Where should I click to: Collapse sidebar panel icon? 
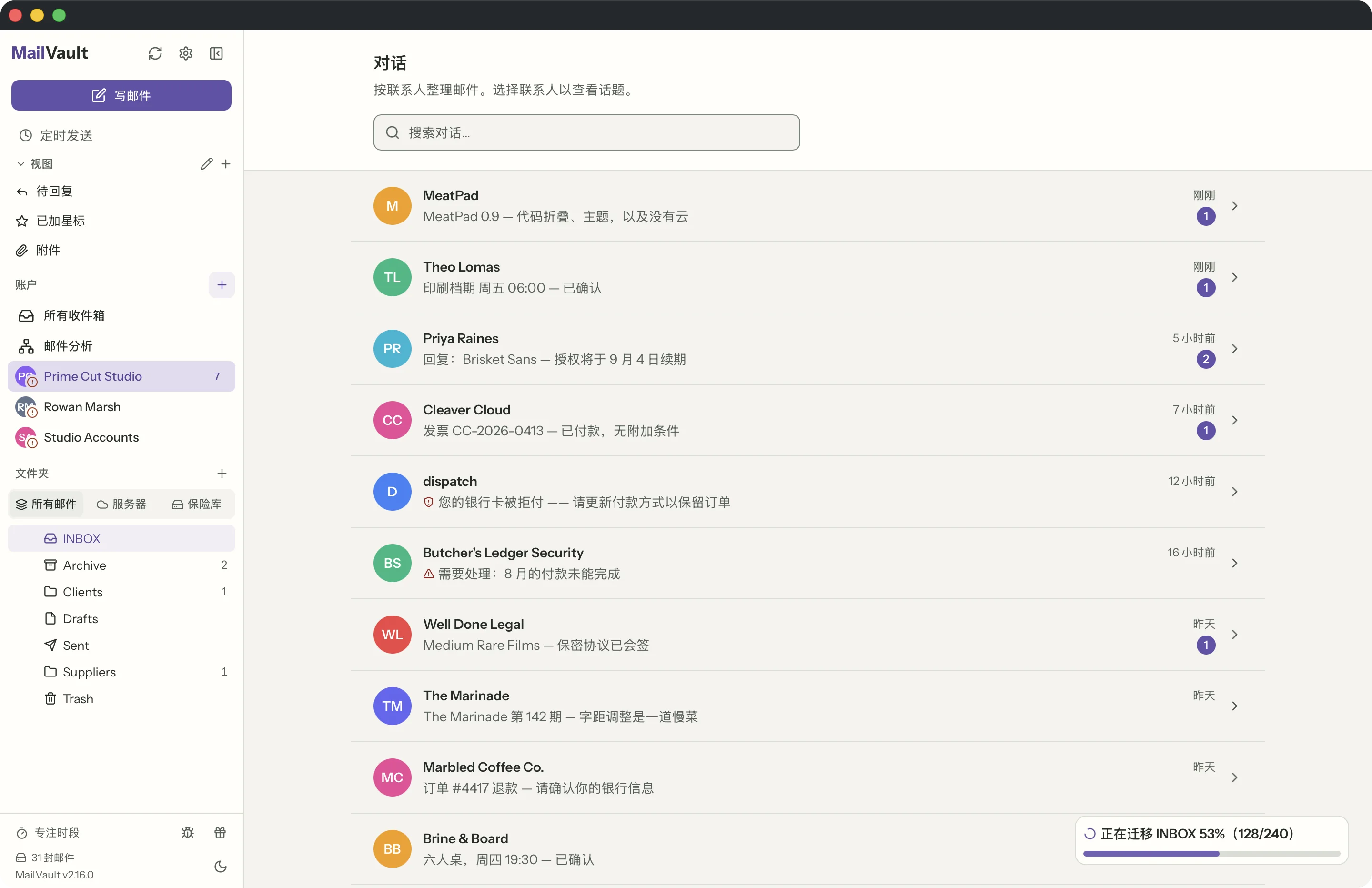pyautogui.click(x=216, y=54)
